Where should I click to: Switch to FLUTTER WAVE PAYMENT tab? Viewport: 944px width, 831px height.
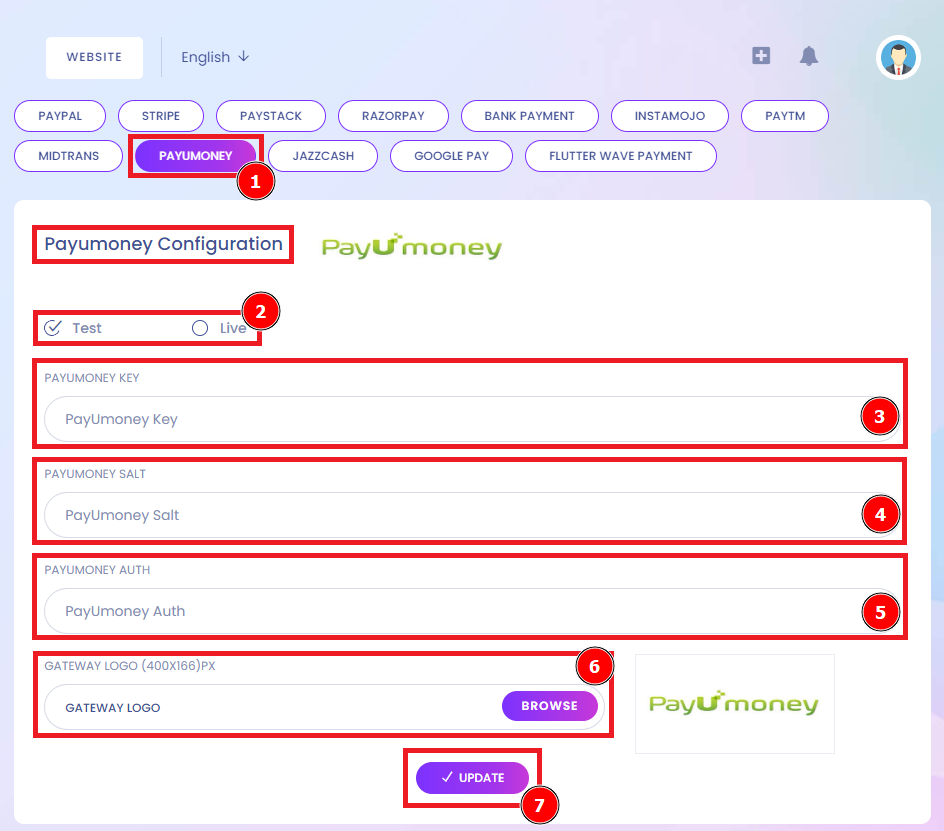[x=621, y=156]
